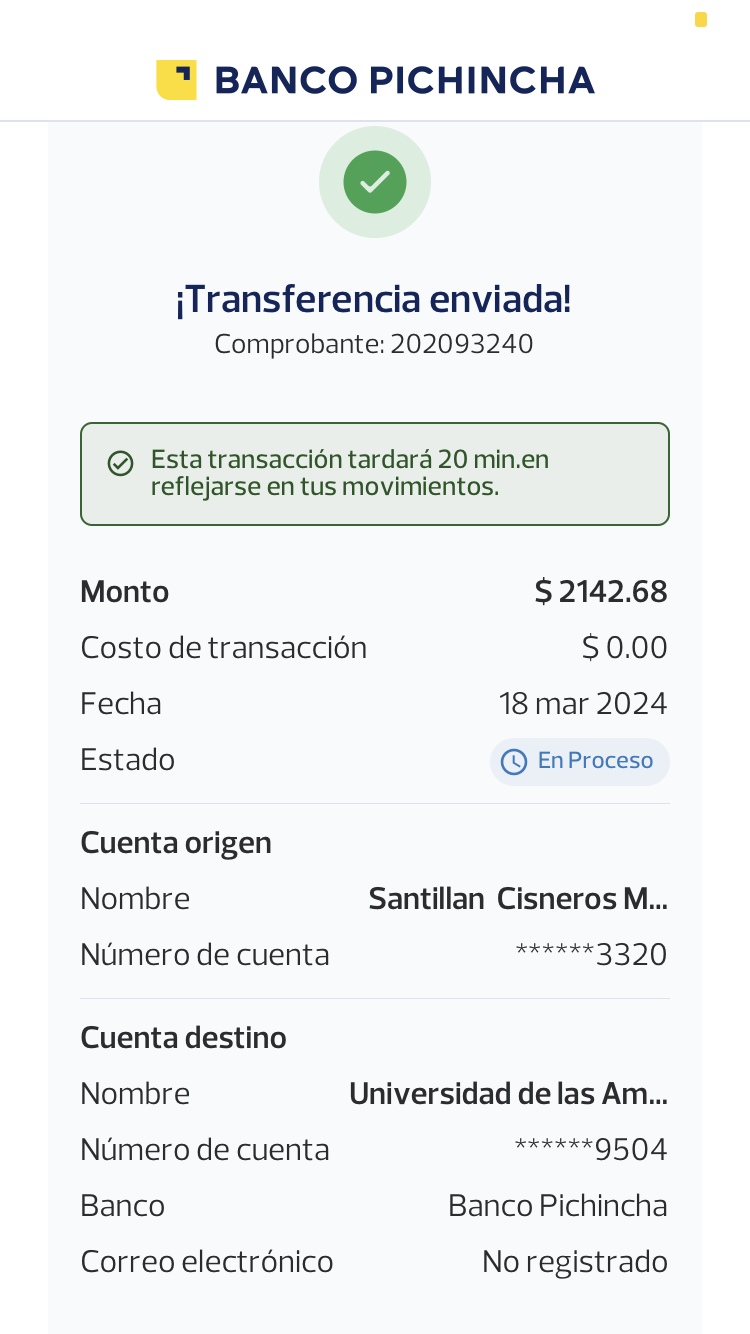The width and height of the screenshot is (750, 1334).
Task: Tap destination account number ******9504
Action: pyautogui.click(x=591, y=1150)
